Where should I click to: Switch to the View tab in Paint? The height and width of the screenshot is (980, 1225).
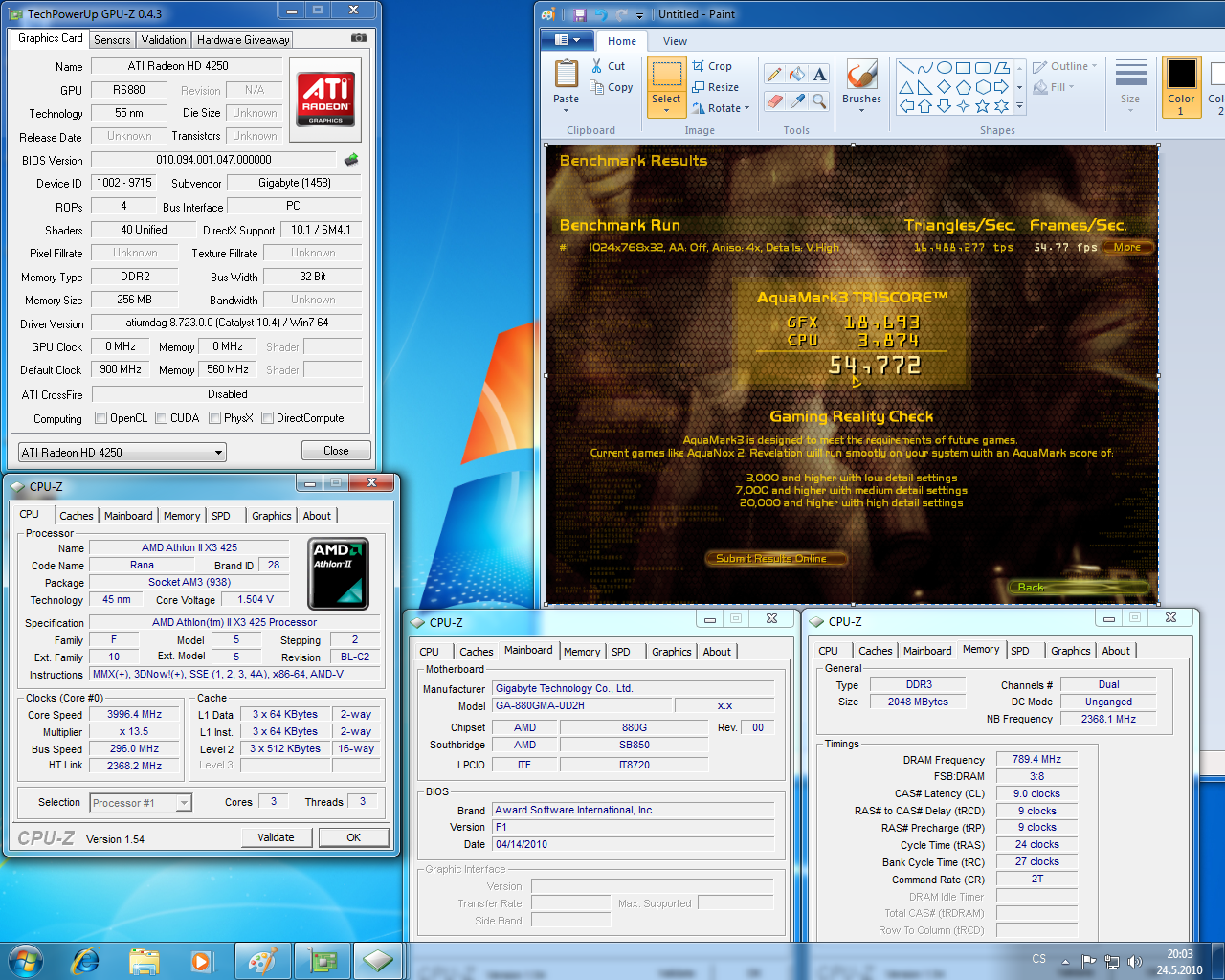click(x=675, y=41)
